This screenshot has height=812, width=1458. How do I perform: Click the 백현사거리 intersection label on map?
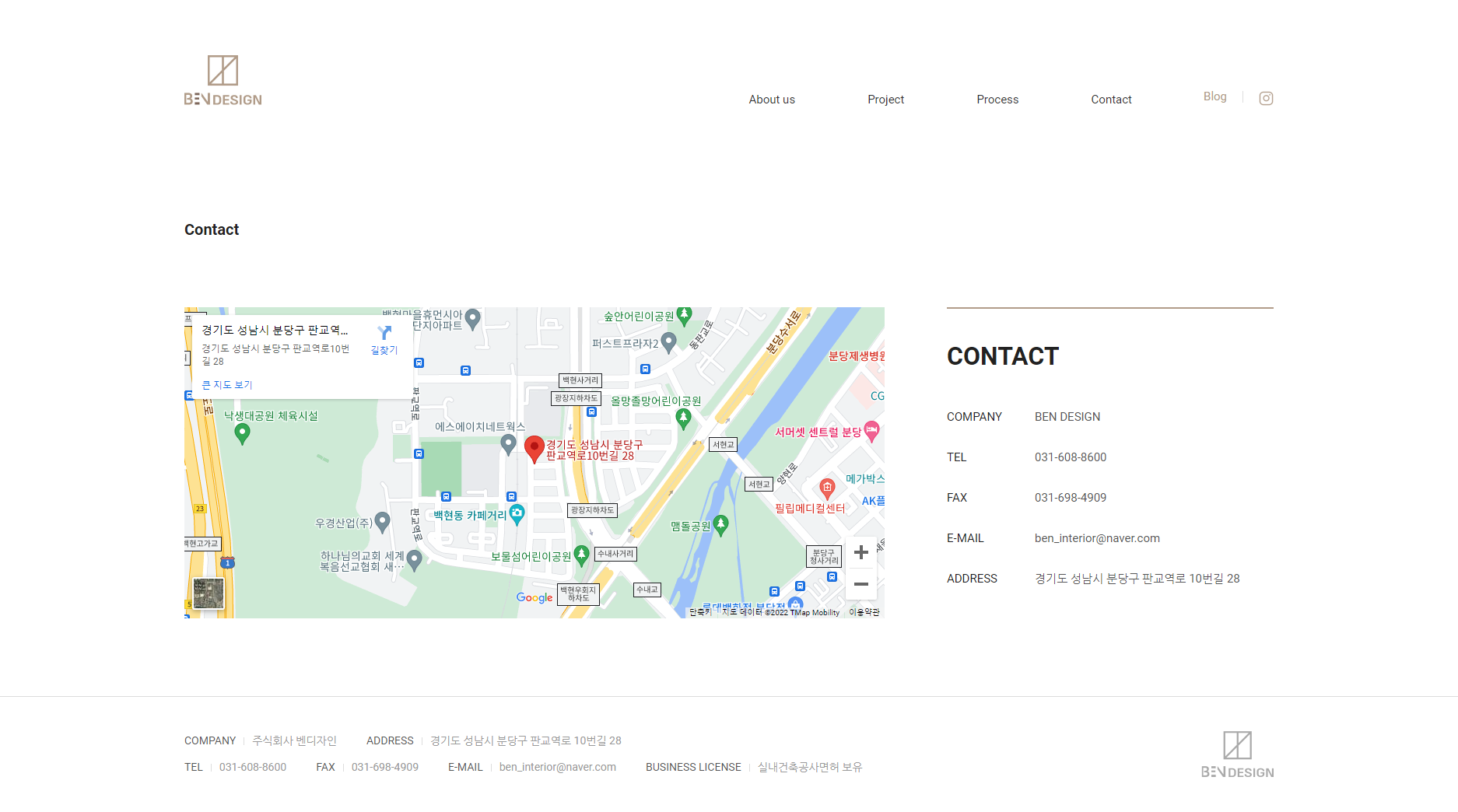tap(580, 380)
